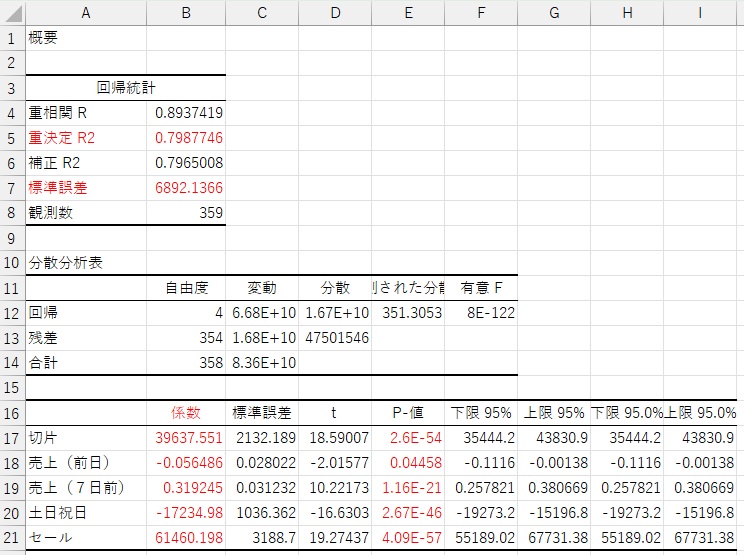Select the "セール" row label cell

(x=85, y=537)
